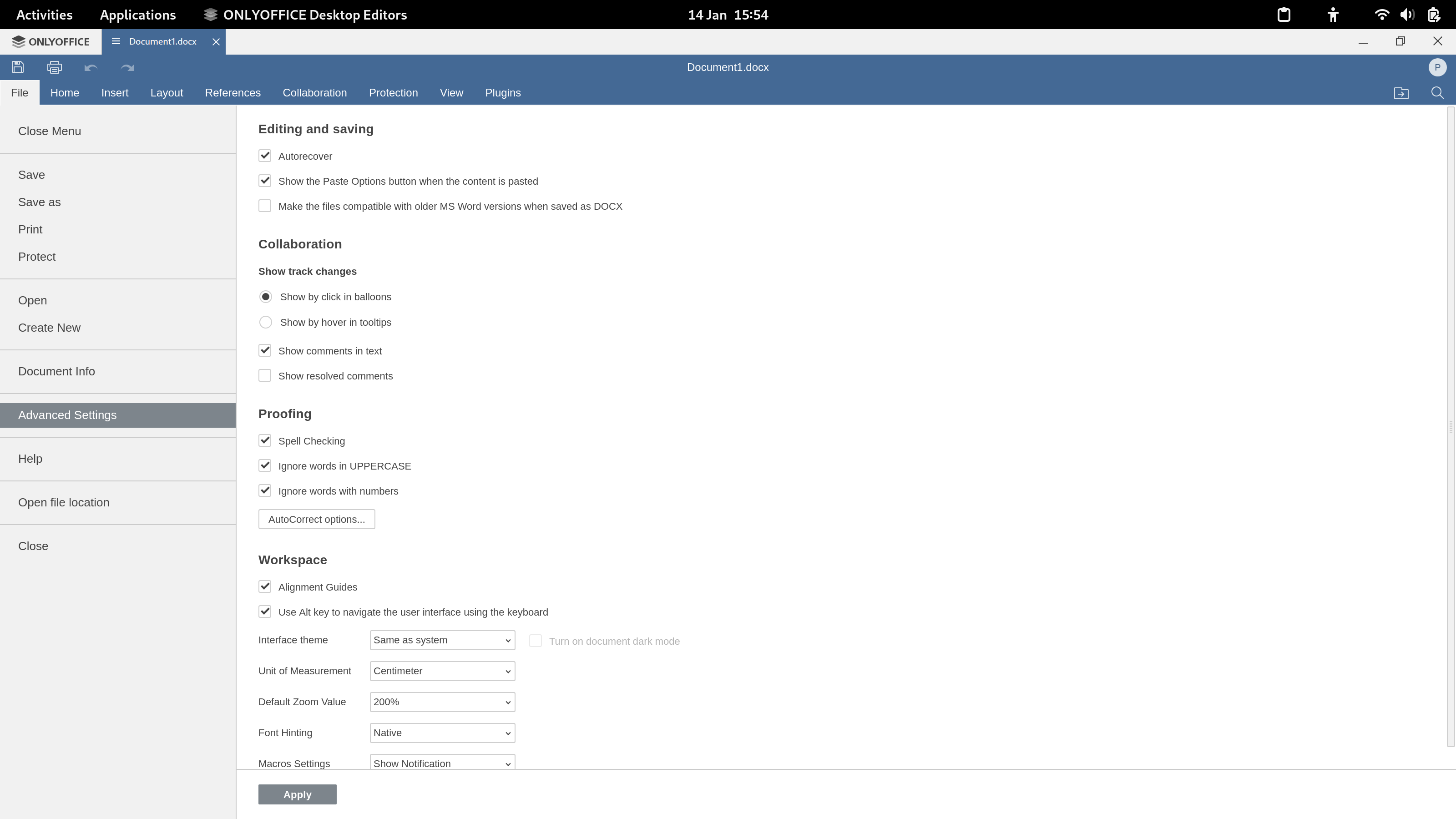The image size is (1456, 819).
Task: Click the Search magnifier icon
Action: pos(1437,93)
